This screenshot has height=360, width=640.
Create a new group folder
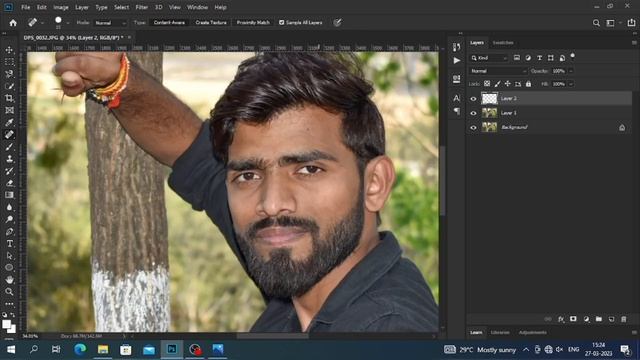click(x=599, y=319)
